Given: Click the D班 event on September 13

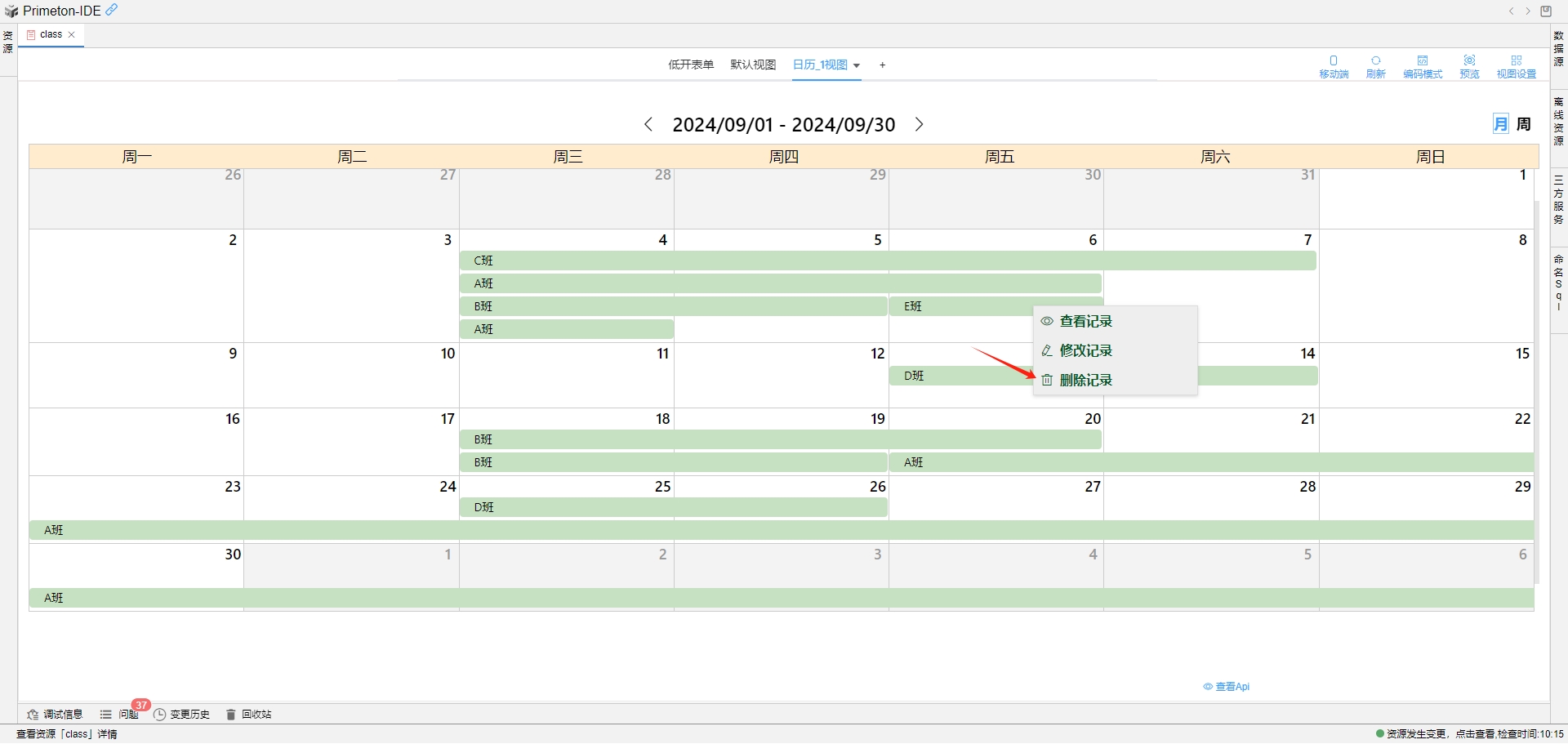Looking at the screenshot, I should (939, 376).
